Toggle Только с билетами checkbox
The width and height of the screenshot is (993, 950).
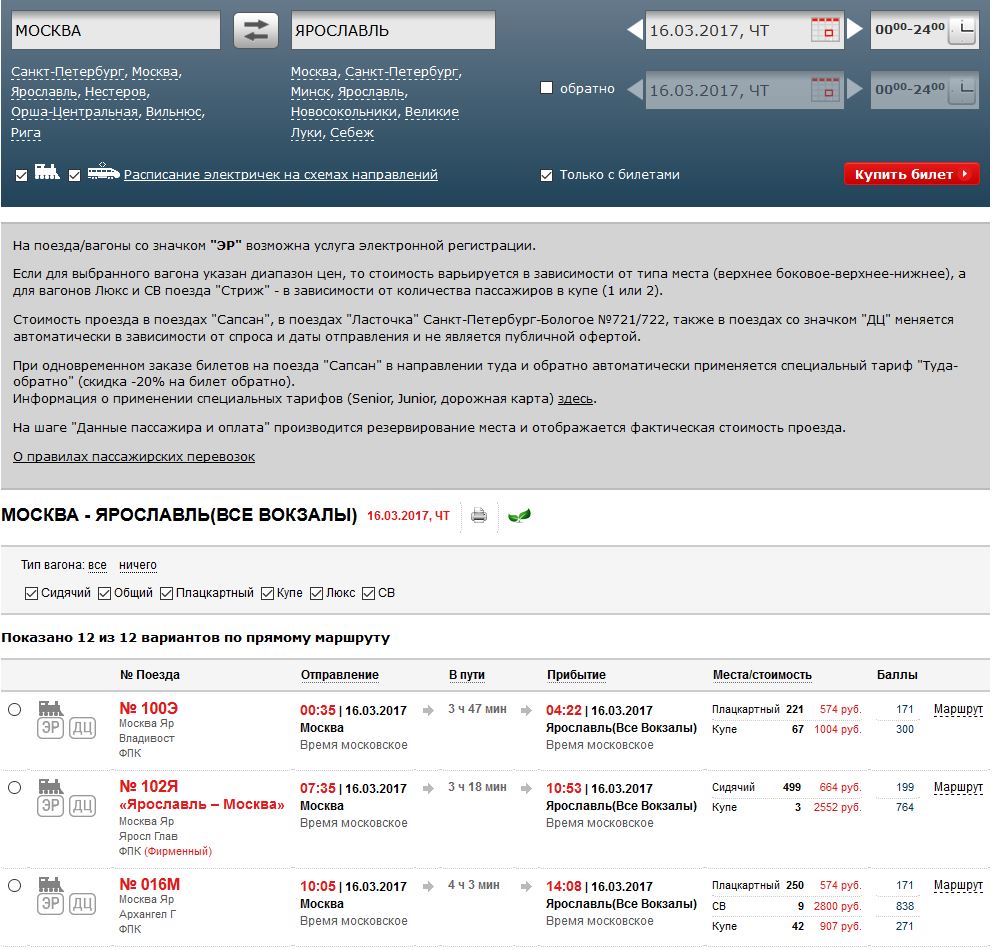(546, 175)
